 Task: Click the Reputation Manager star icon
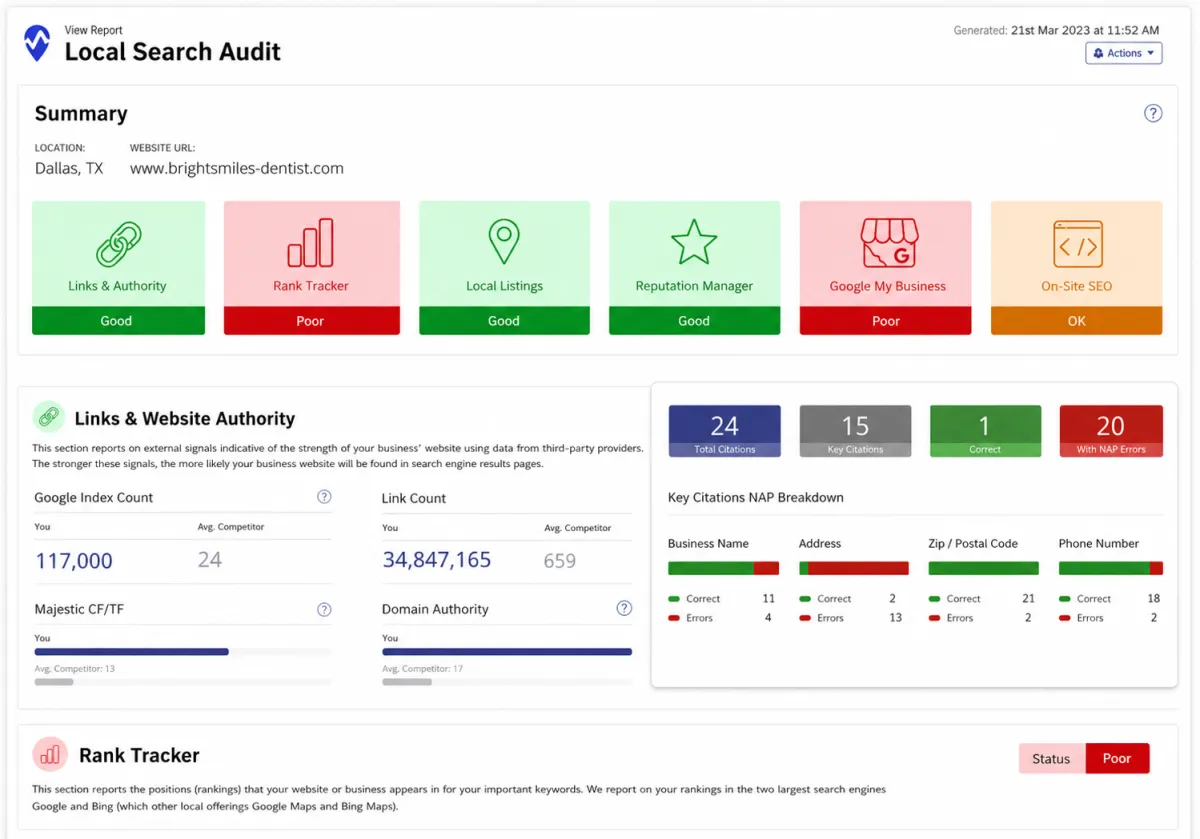pos(694,243)
